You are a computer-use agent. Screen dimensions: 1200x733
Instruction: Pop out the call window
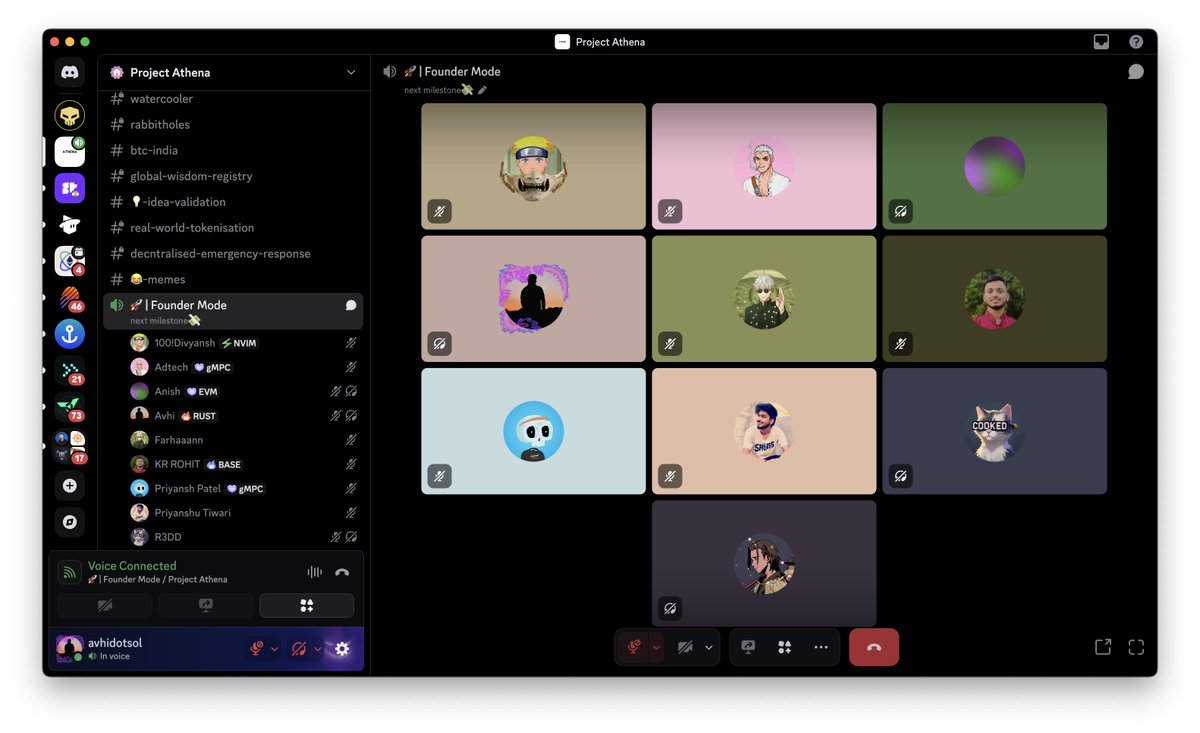1103,647
